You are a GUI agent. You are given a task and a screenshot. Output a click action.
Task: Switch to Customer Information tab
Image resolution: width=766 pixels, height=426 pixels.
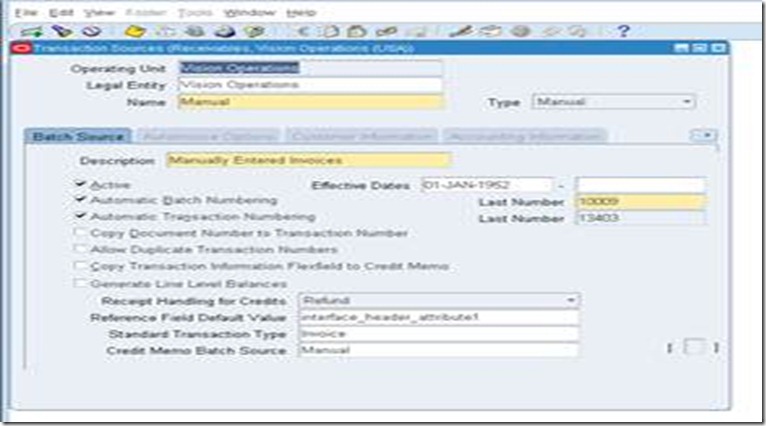click(362, 136)
